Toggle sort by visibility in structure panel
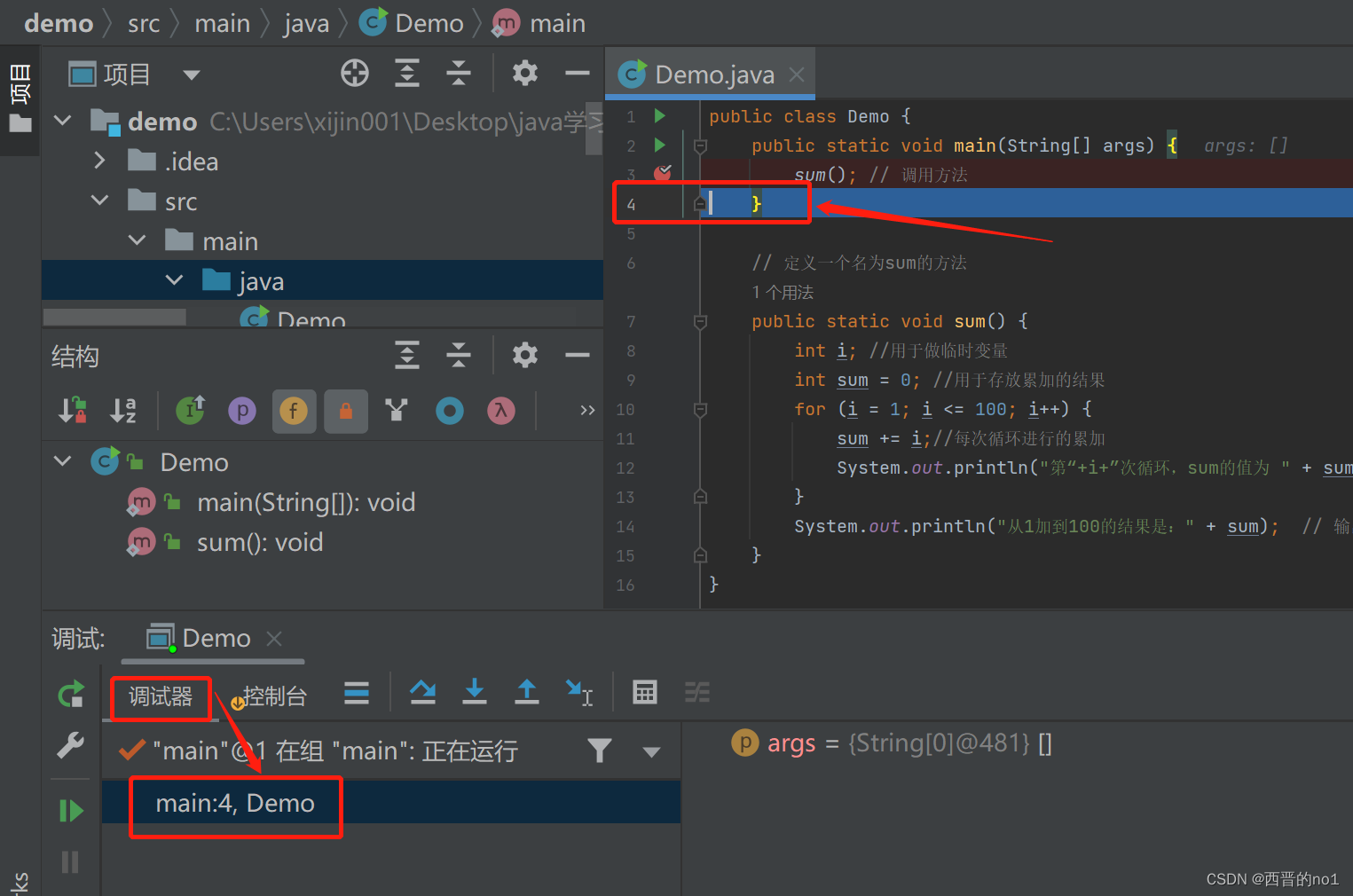 click(x=73, y=411)
